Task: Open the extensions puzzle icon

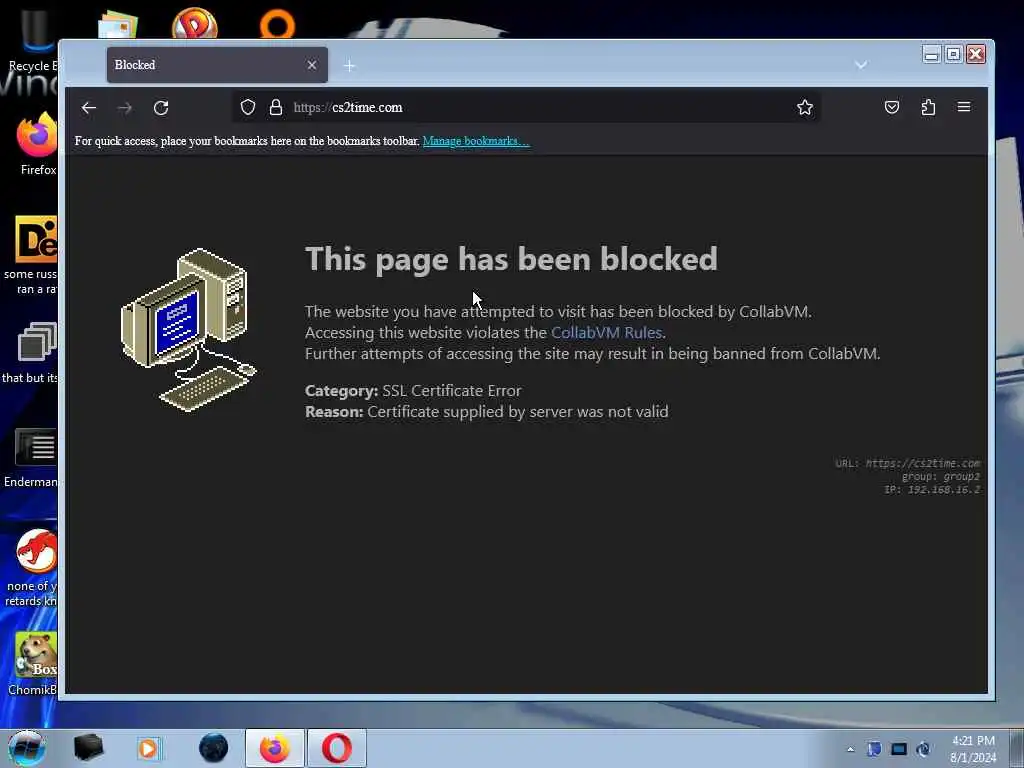Action: 928,107
